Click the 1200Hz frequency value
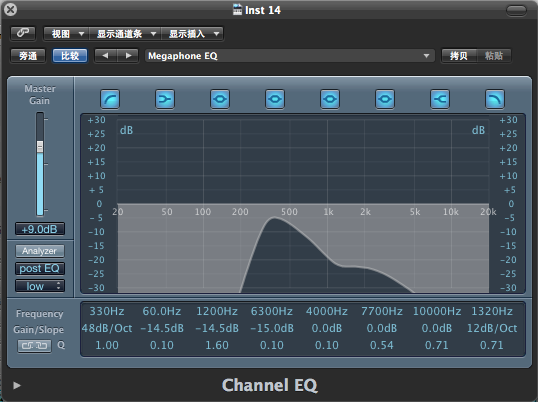Viewport: 538px width, 402px height. (x=217, y=311)
